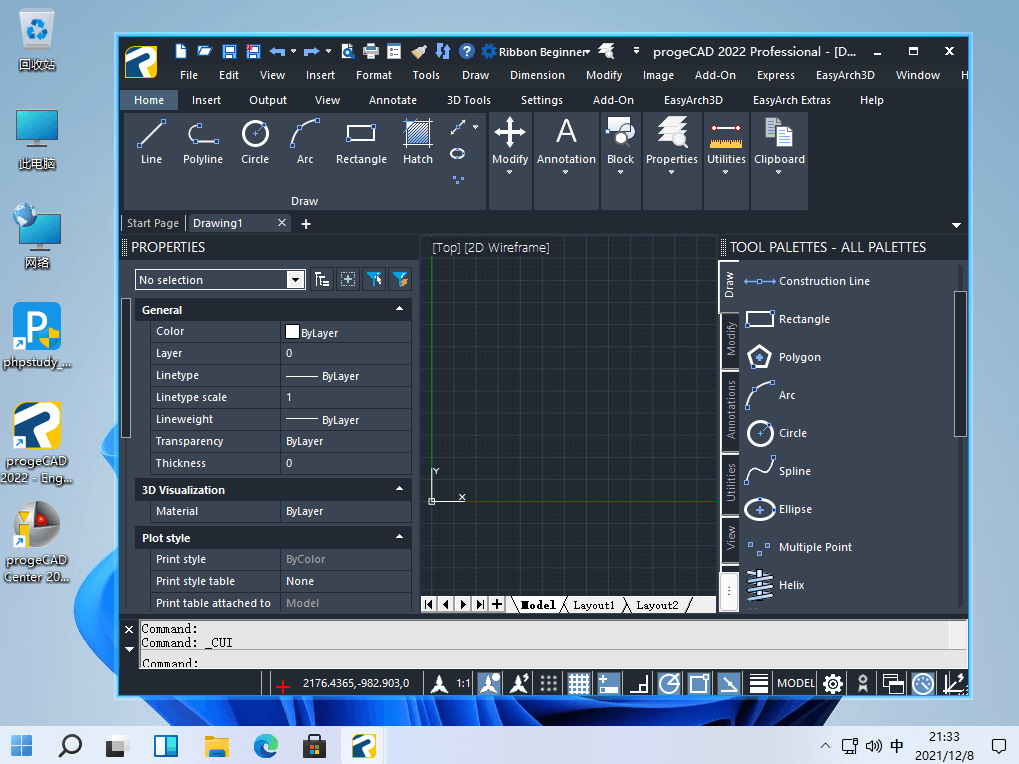Close the Drawing1 tab
The image size is (1019, 764).
pyautogui.click(x=281, y=223)
